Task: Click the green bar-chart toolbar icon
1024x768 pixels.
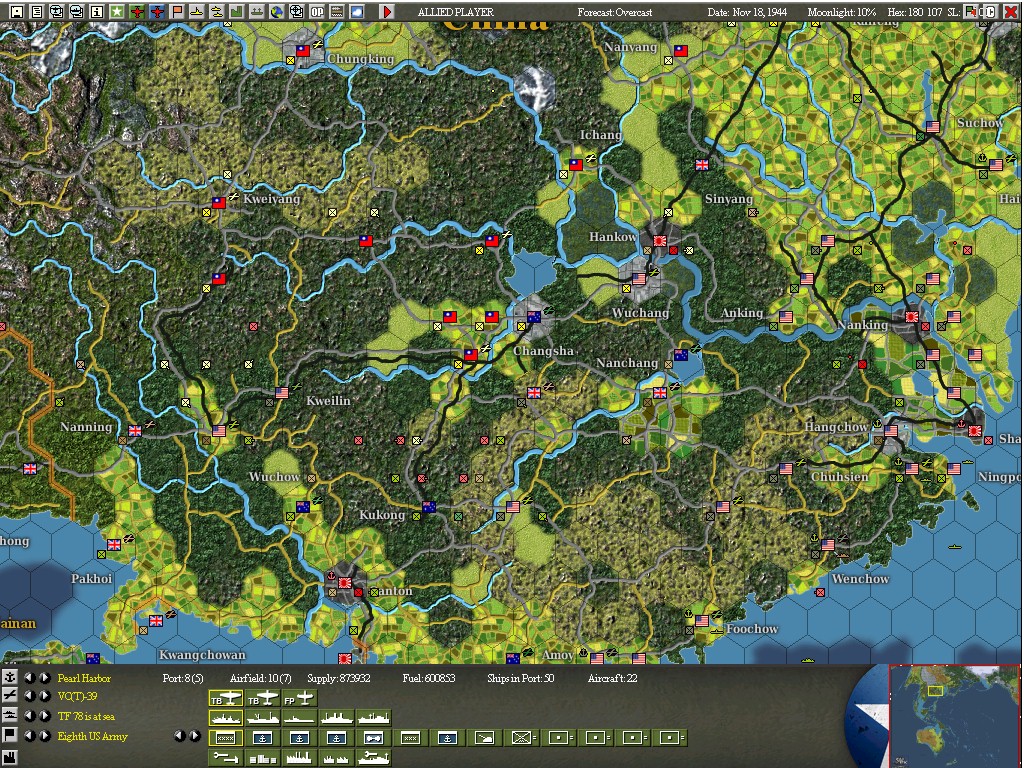Action: pos(236,12)
